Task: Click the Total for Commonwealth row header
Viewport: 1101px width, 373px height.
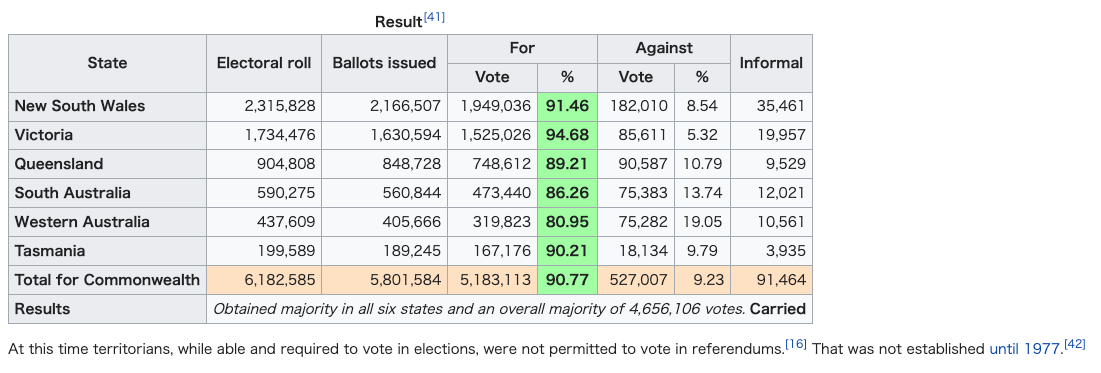Action: coord(107,280)
